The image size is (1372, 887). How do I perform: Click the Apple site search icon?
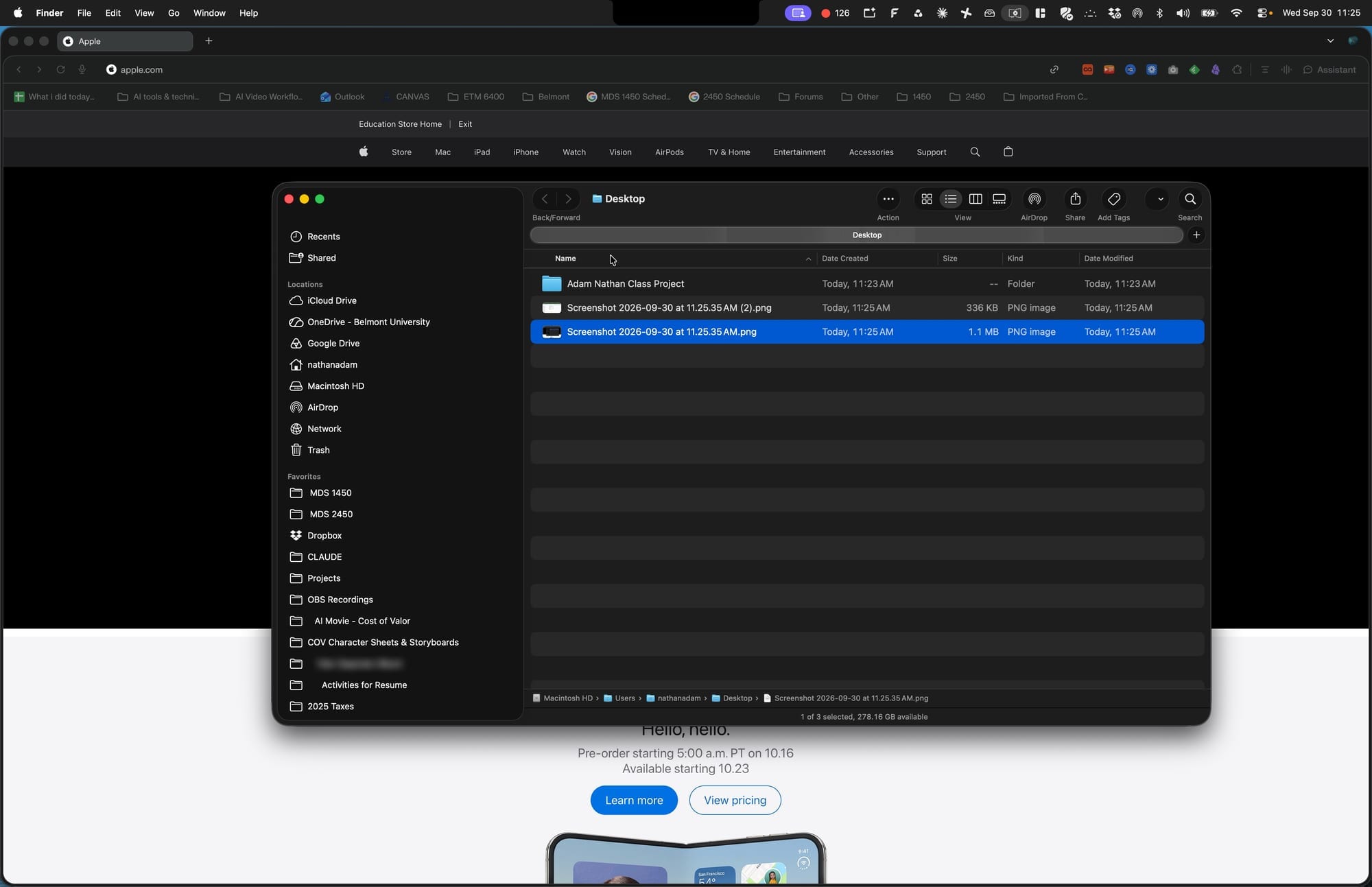[x=975, y=152]
